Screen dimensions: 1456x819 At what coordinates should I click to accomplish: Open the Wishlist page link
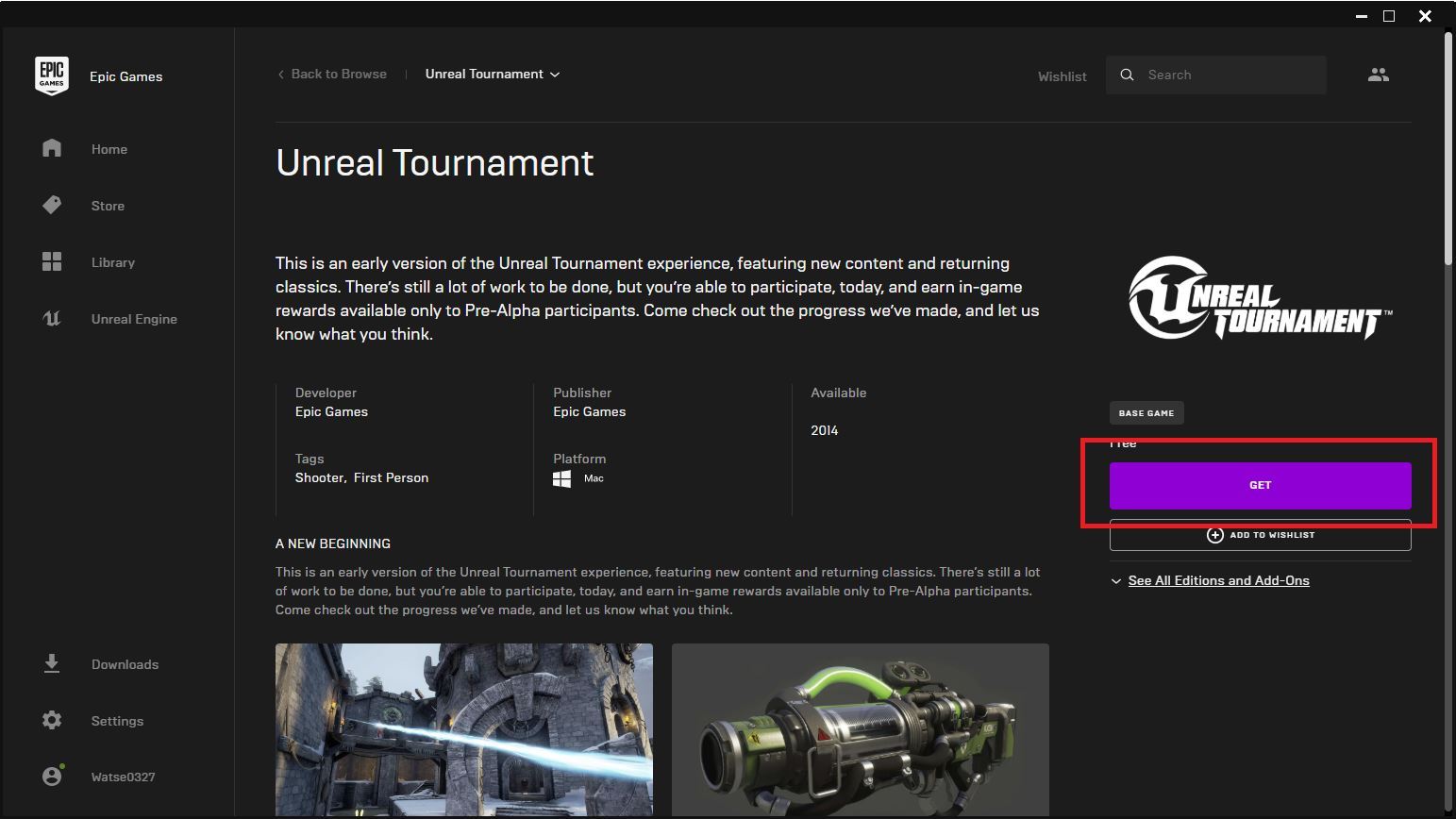(1062, 76)
